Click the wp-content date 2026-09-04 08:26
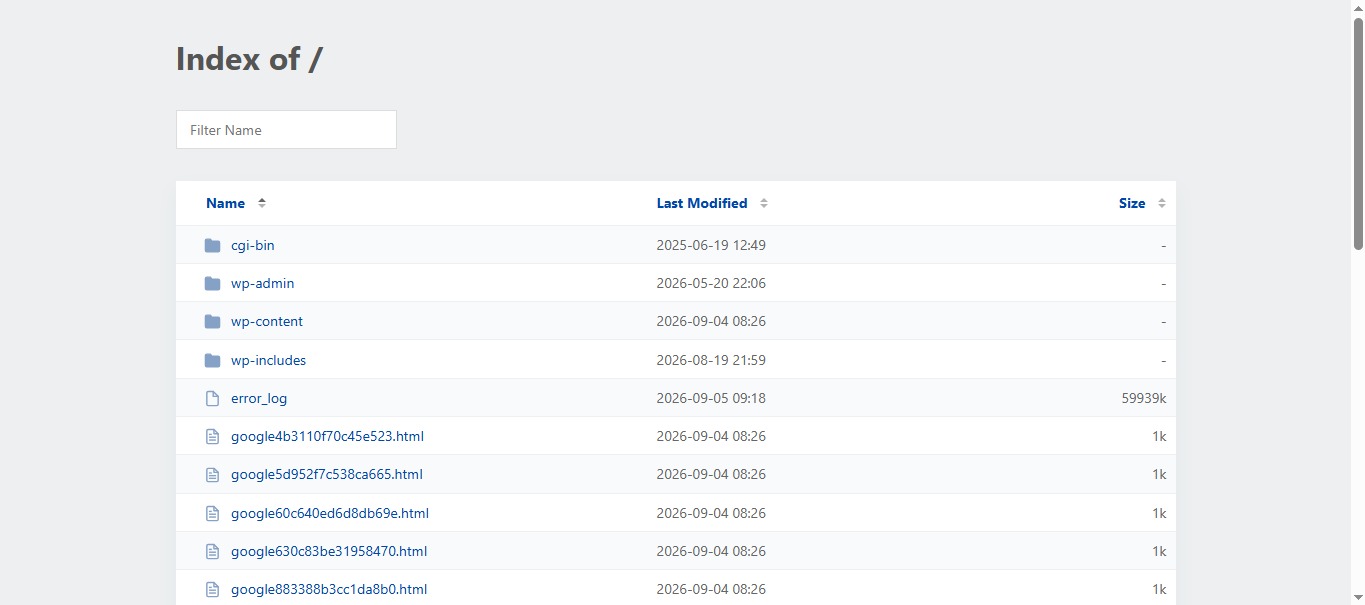The height and width of the screenshot is (605, 1365). (x=711, y=321)
